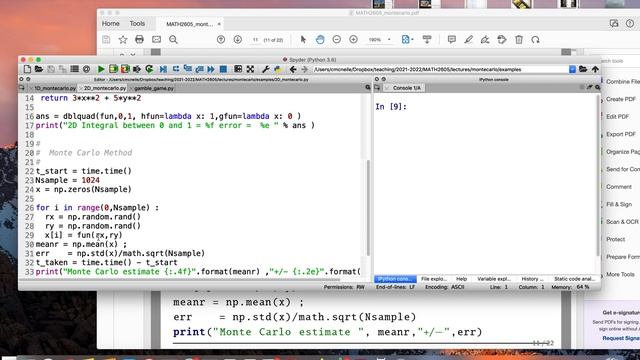Select the Acrobat arrow selection tool
Image resolution: width=640 pixels, height=360 pixels.
303,40
